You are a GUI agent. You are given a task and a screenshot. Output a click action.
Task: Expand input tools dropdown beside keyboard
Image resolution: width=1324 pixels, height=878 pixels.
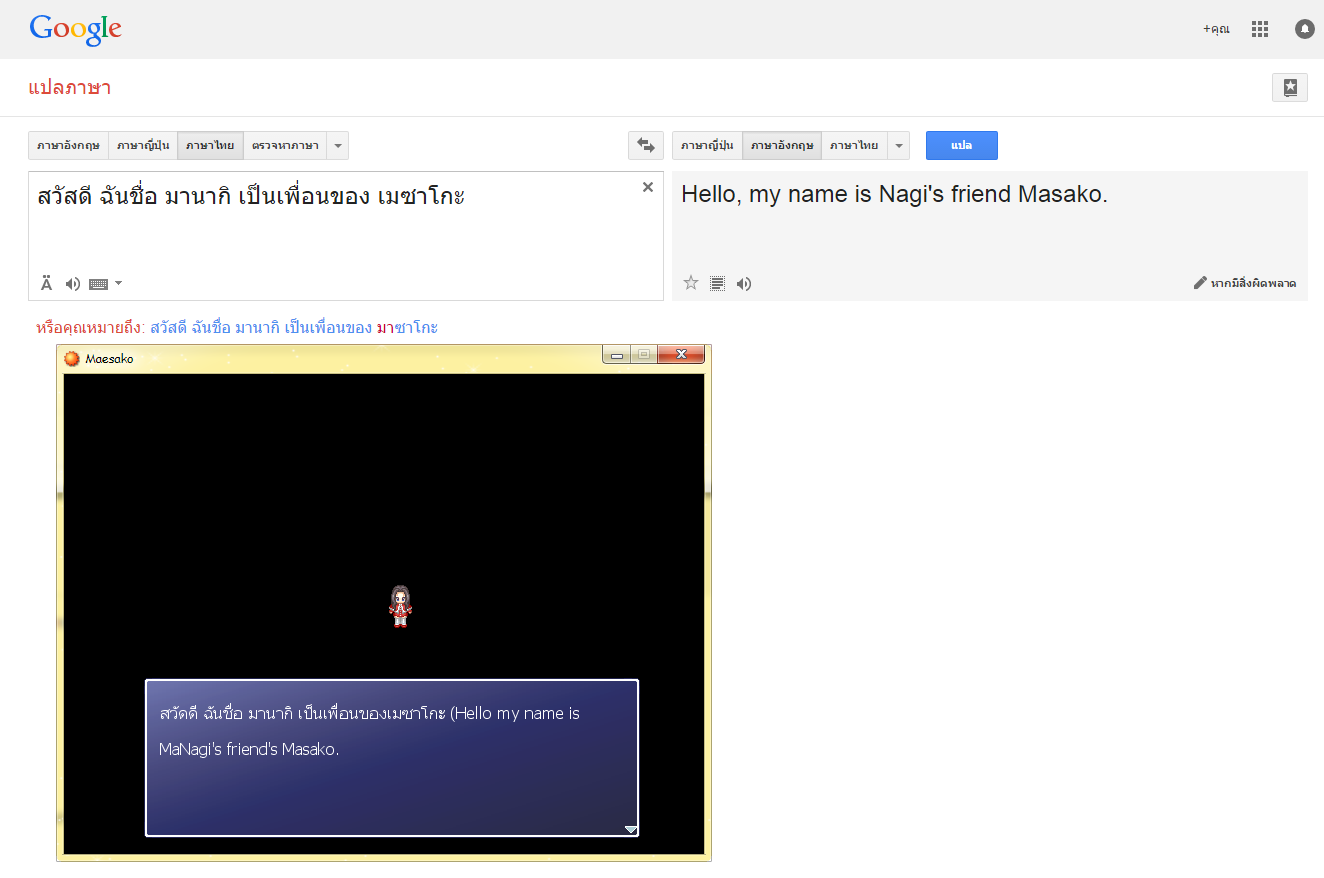(119, 283)
